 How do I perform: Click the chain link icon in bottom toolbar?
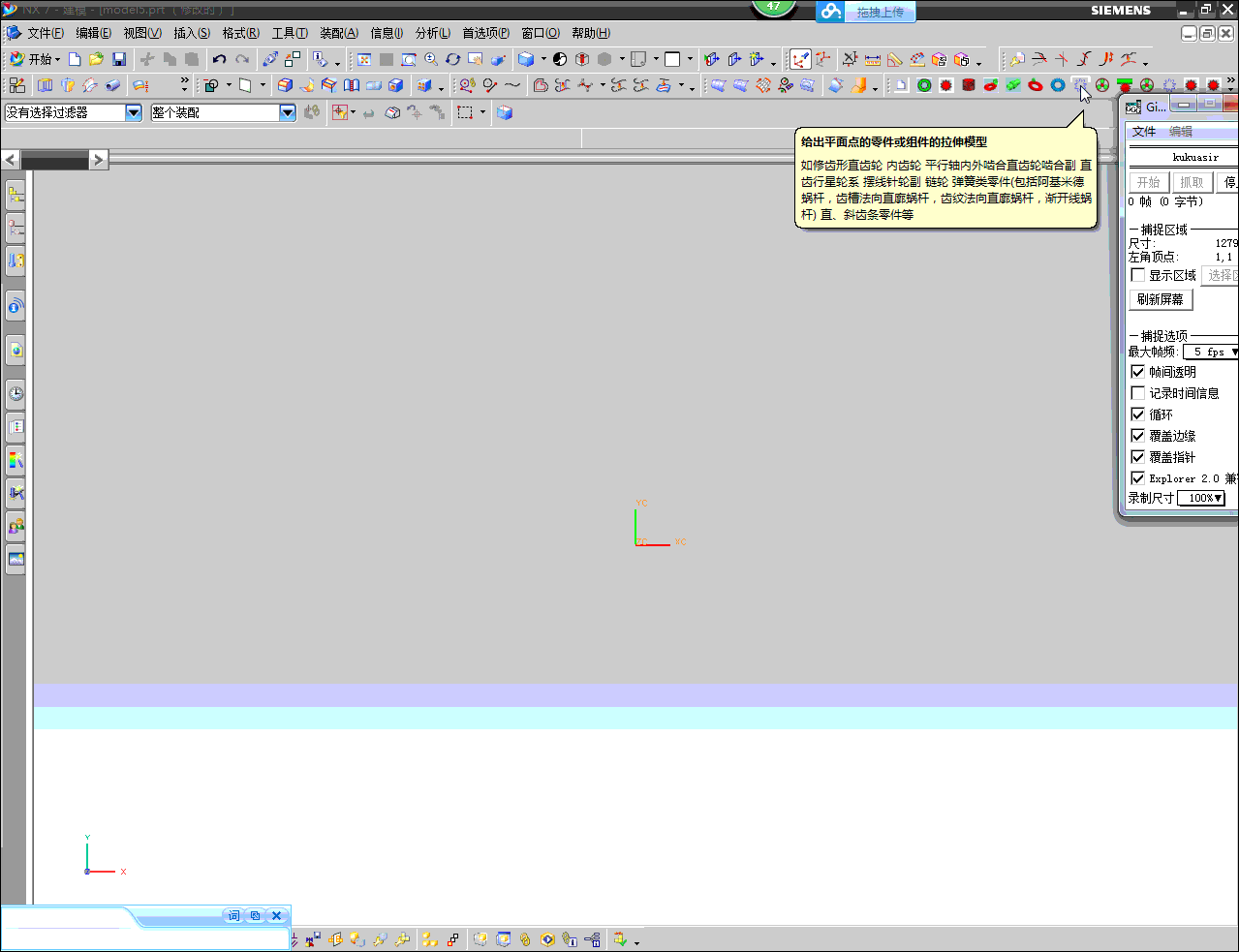tap(525, 939)
